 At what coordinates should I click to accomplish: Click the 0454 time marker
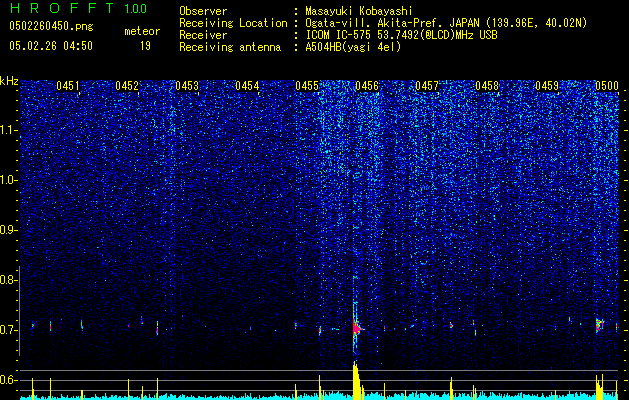(x=247, y=86)
